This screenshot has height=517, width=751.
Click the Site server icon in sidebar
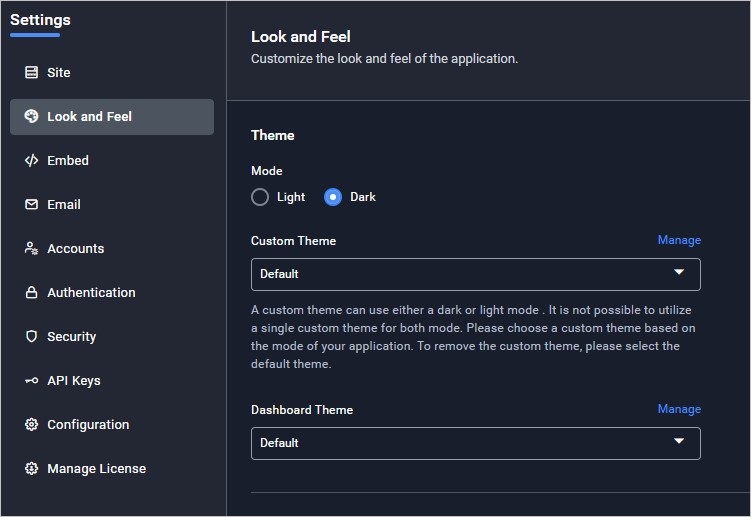pyautogui.click(x=31, y=73)
